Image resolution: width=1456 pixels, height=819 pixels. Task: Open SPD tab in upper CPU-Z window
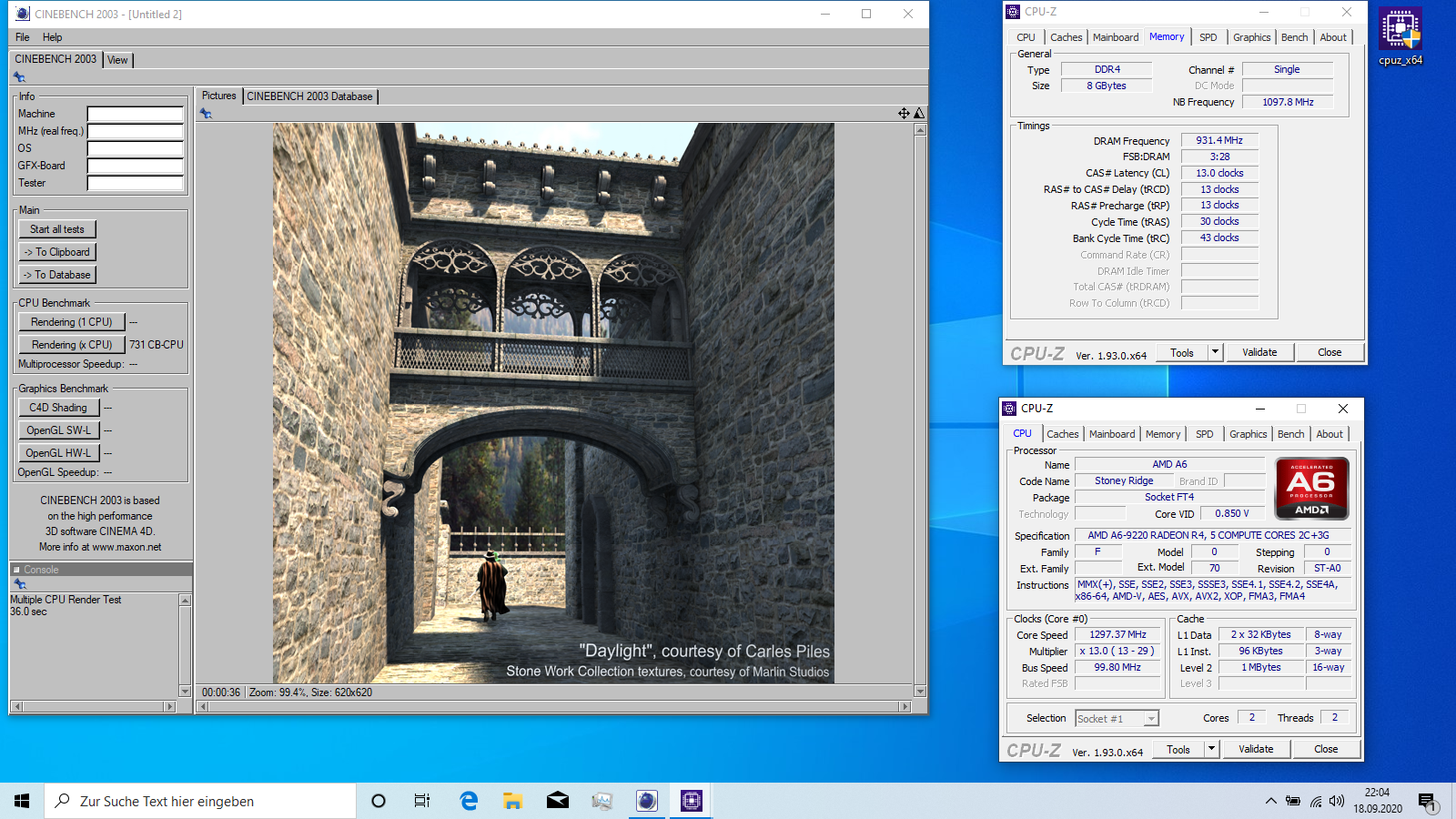1208,37
